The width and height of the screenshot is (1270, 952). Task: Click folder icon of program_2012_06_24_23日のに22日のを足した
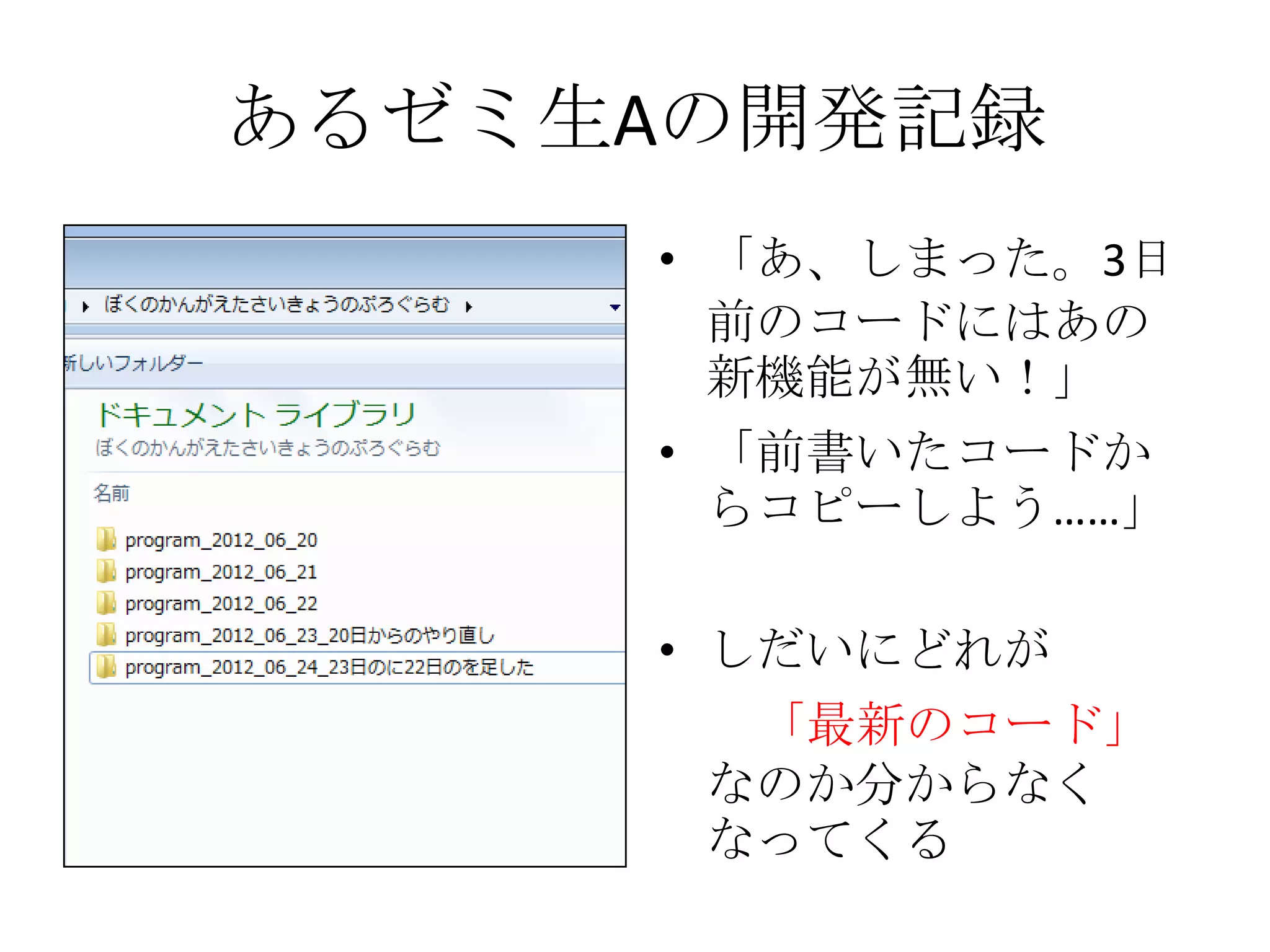click(x=106, y=667)
